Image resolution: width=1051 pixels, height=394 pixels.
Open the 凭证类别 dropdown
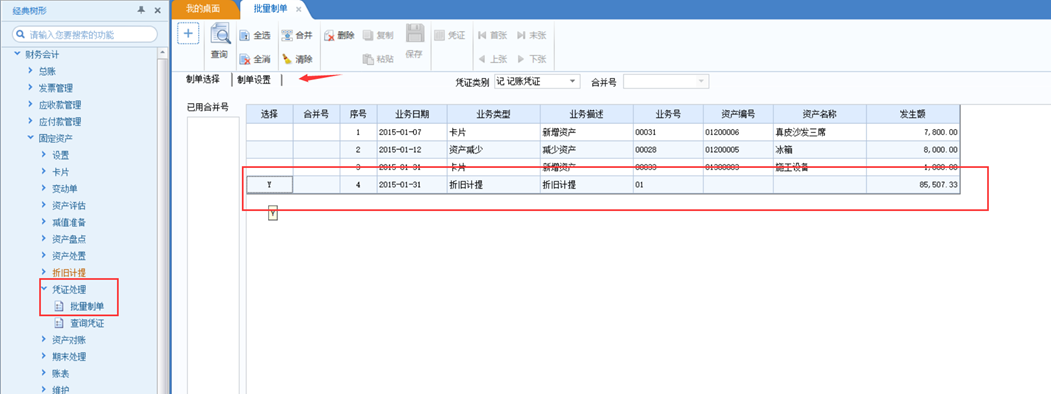[x=573, y=81]
